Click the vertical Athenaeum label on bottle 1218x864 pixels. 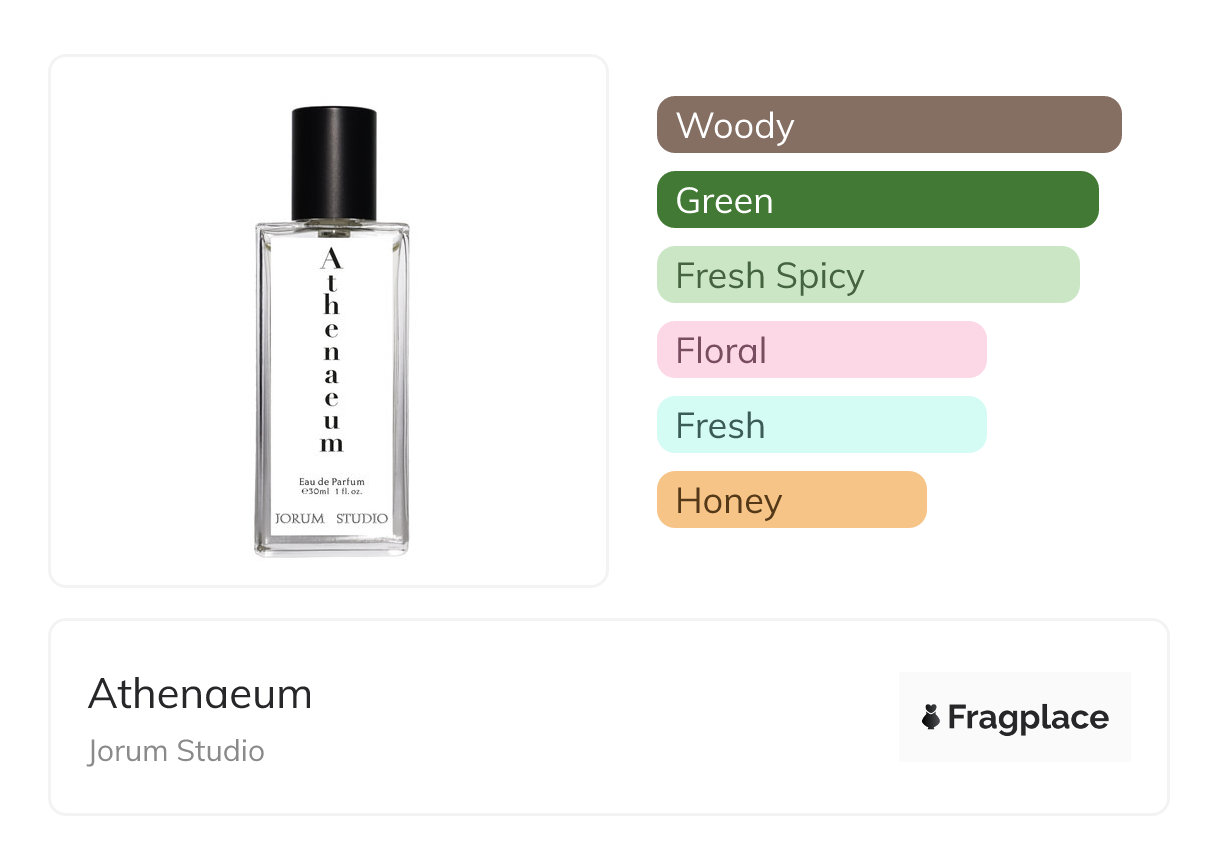click(331, 351)
